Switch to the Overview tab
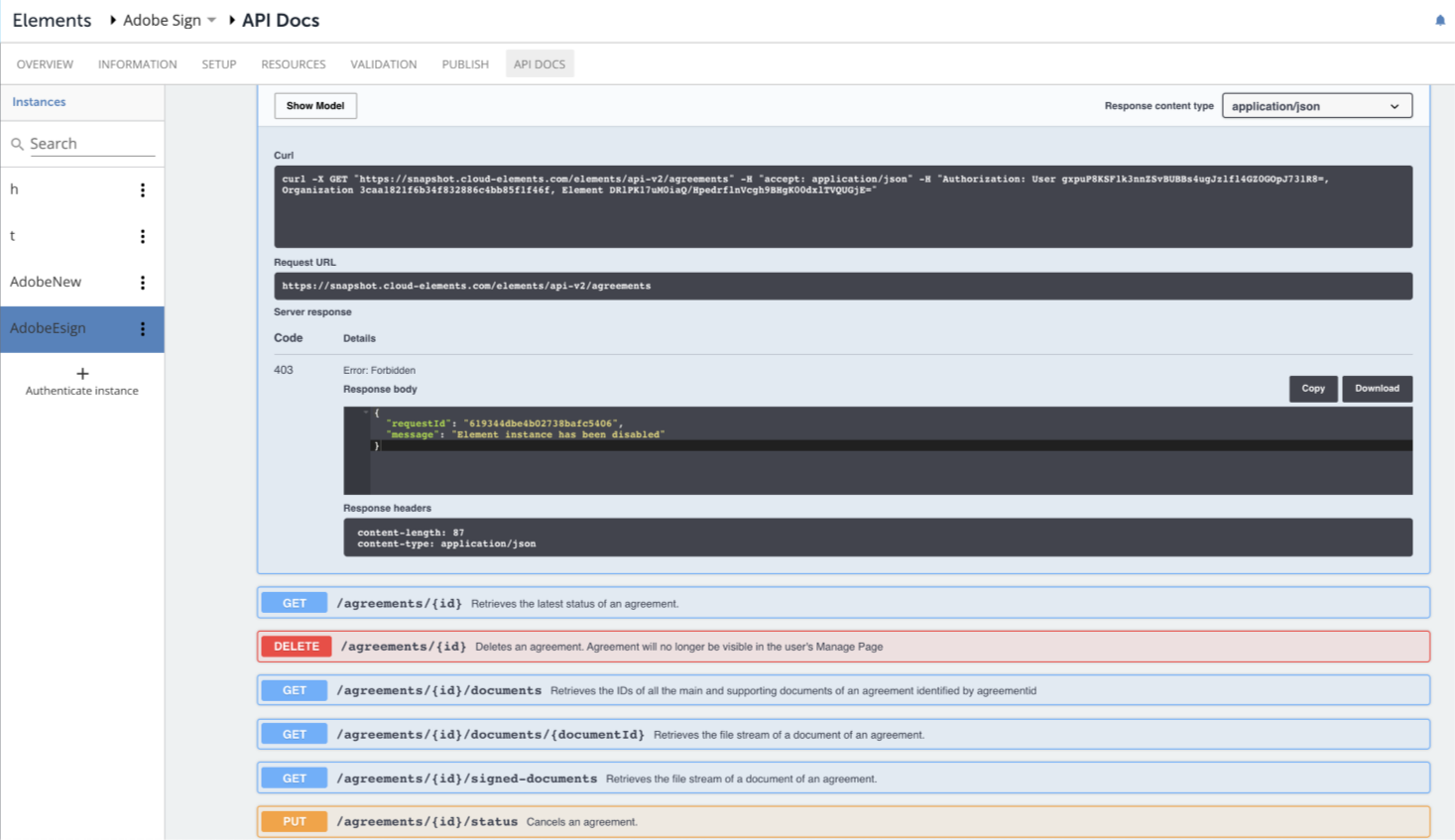This screenshot has height=840, width=1455. click(45, 64)
